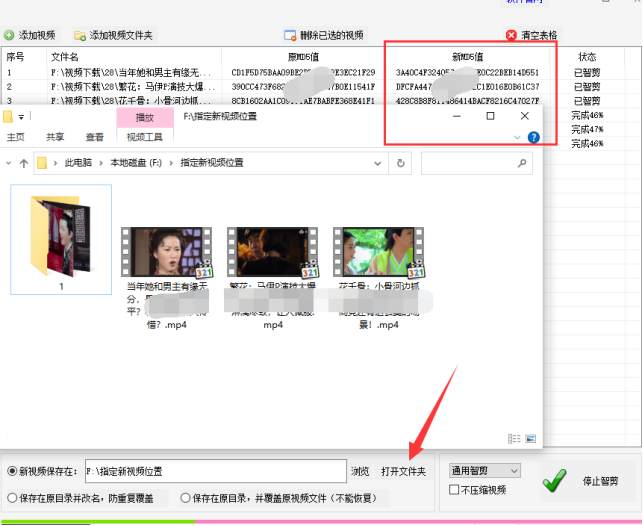Screen dimensions: 643x526
Task: Click the 原MD5值 column header
Action: pos(303,57)
